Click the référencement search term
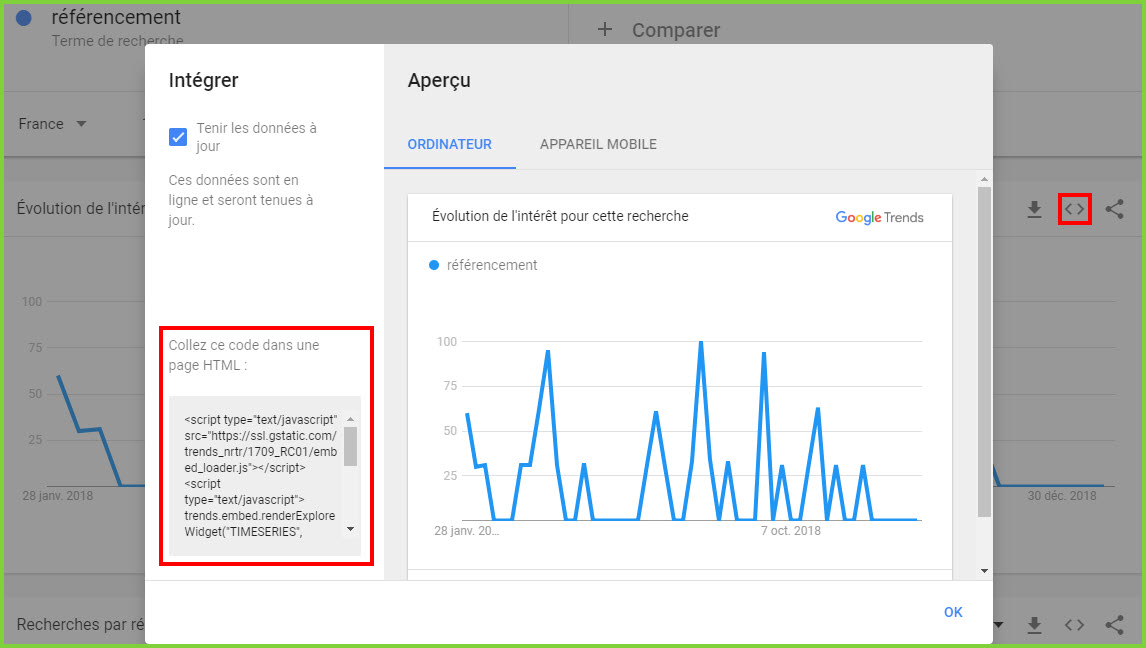Viewport: 1146px width, 648px height. click(x=115, y=17)
